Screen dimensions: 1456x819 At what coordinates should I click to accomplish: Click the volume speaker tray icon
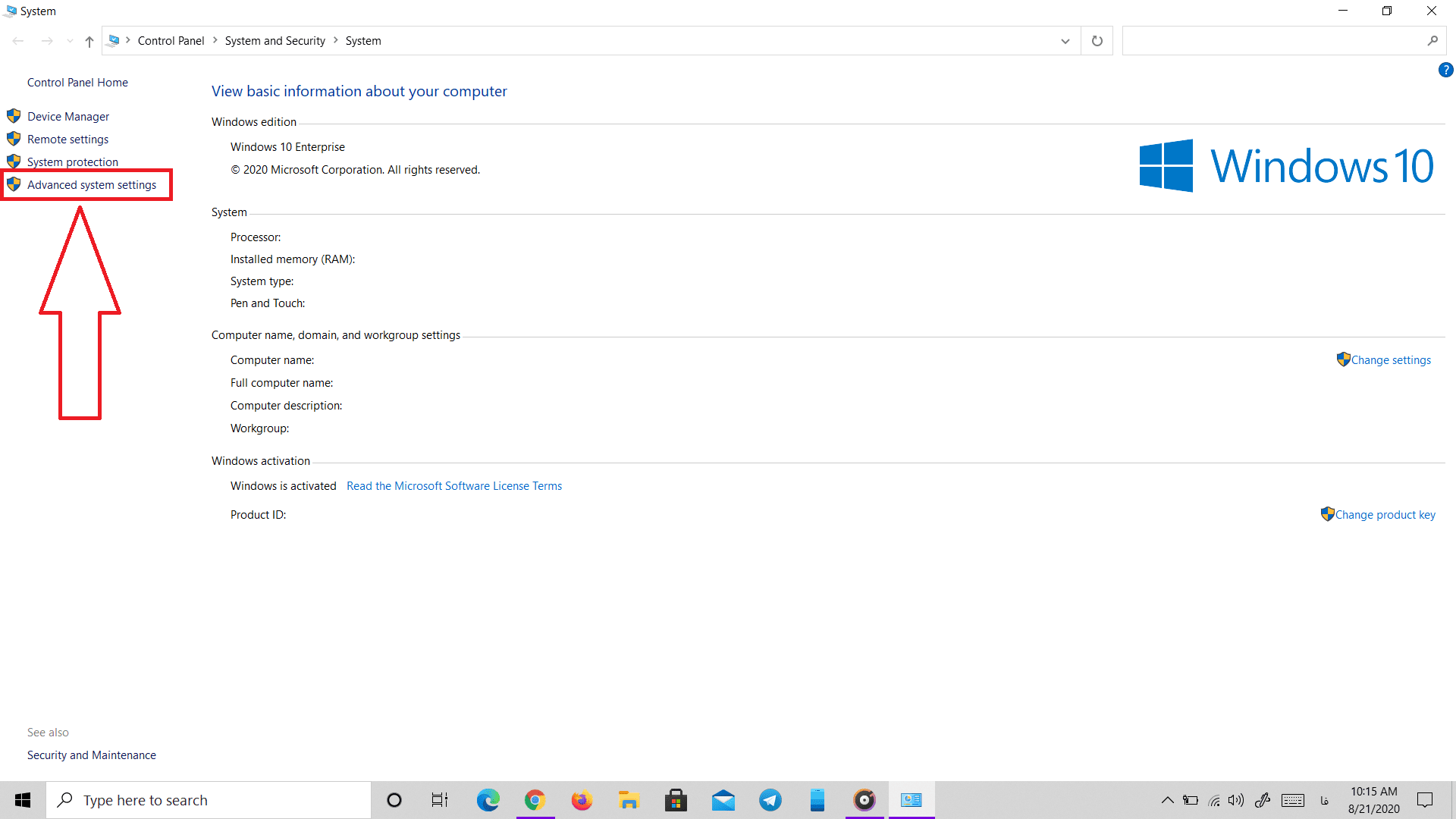click(x=1237, y=800)
